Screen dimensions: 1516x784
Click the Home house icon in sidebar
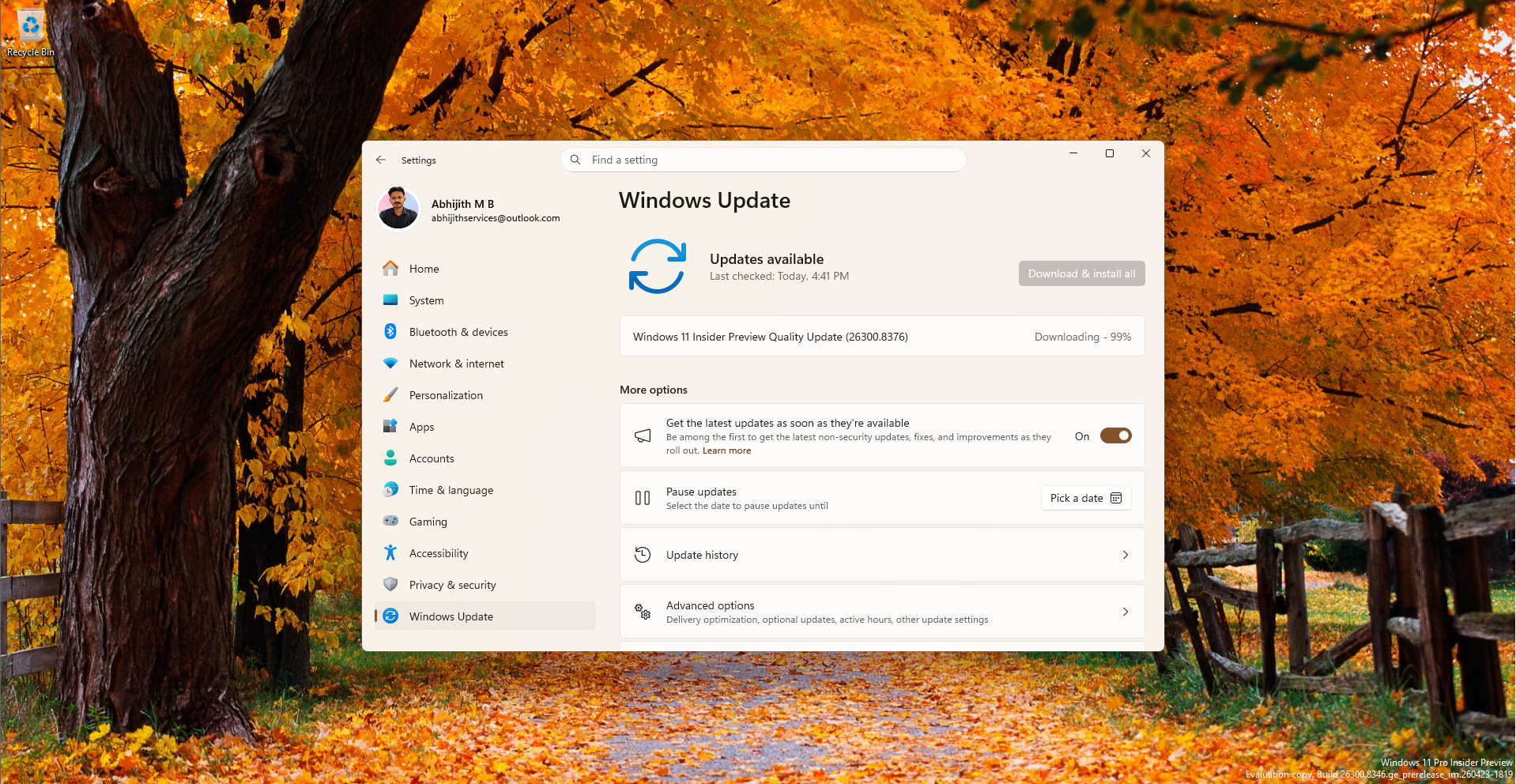pyautogui.click(x=390, y=269)
